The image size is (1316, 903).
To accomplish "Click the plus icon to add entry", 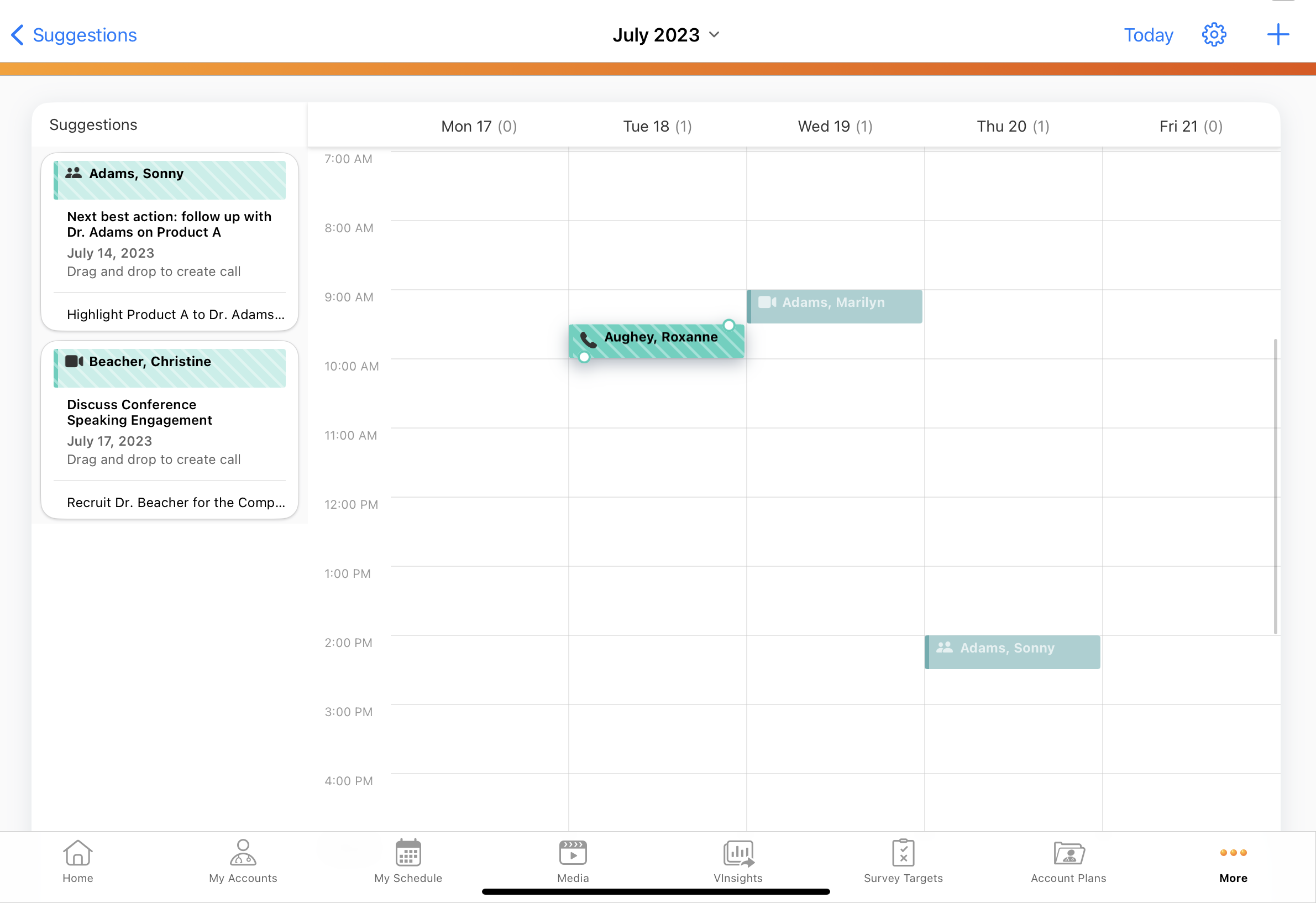I will [x=1277, y=35].
